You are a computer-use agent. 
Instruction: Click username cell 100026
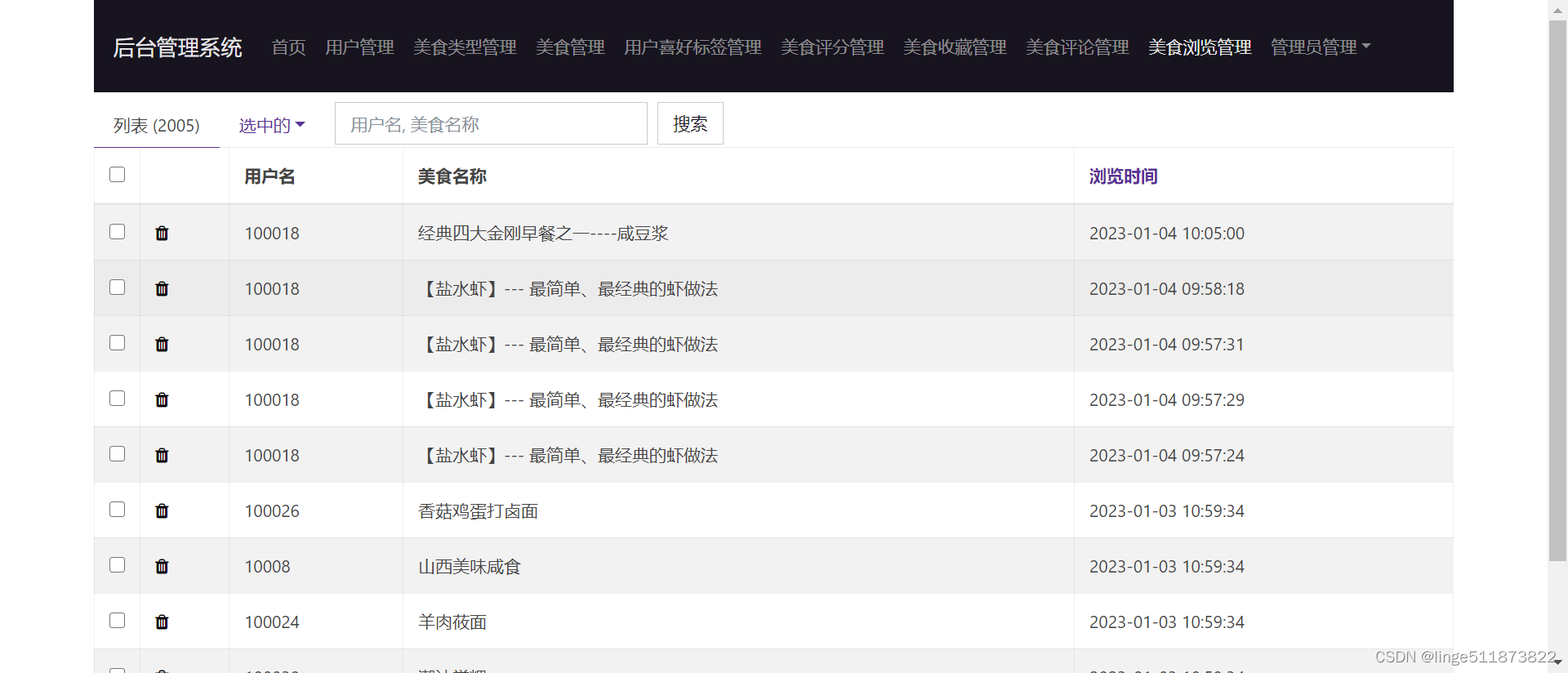(x=272, y=511)
